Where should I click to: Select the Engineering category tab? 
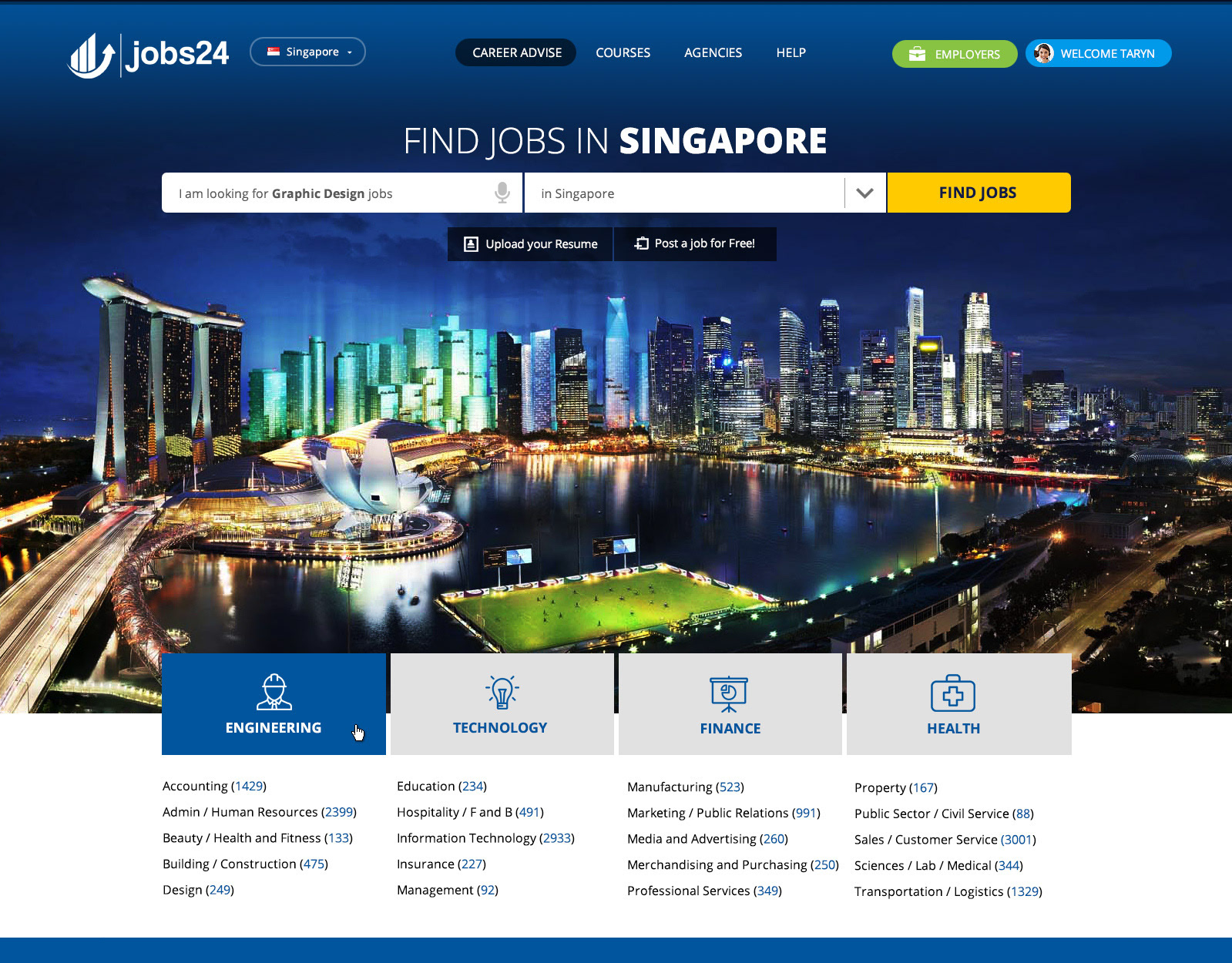(x=274, y=704)
